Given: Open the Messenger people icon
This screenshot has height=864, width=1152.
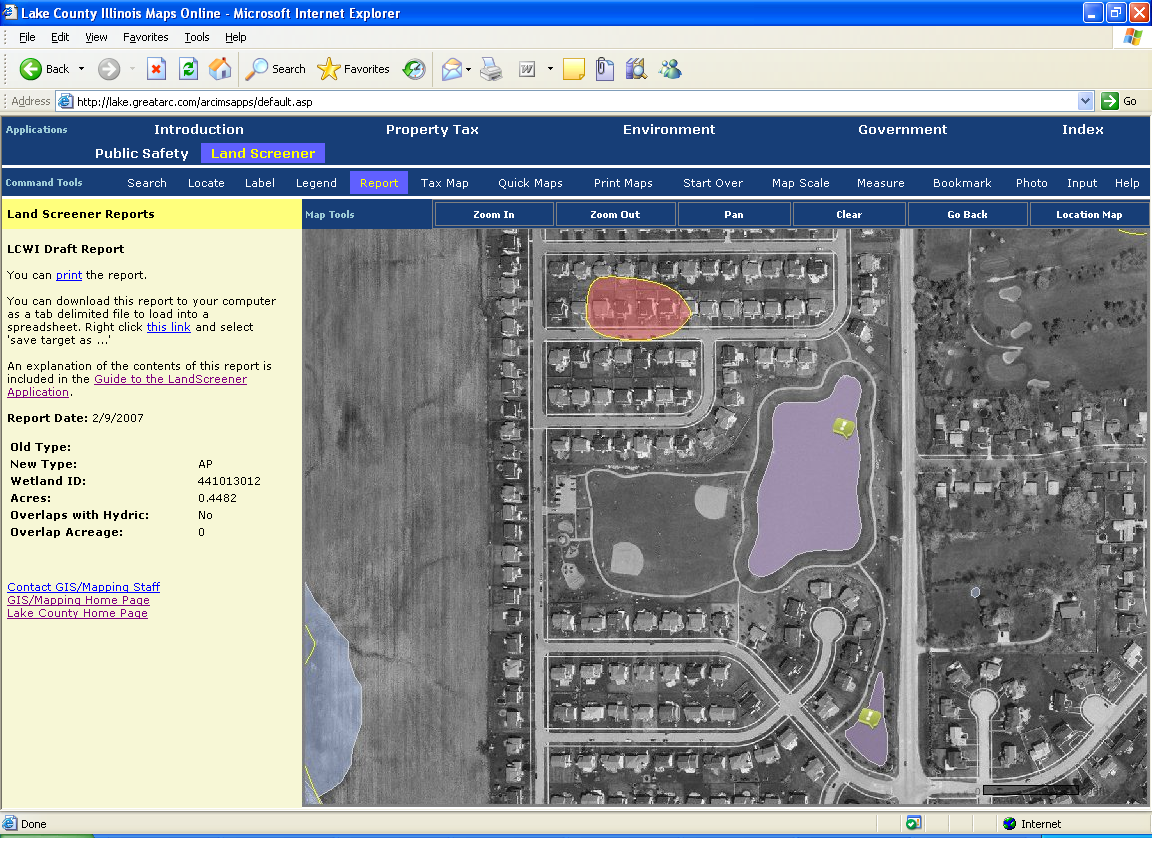Looking at the screenshot, I should tap(670, 69).
